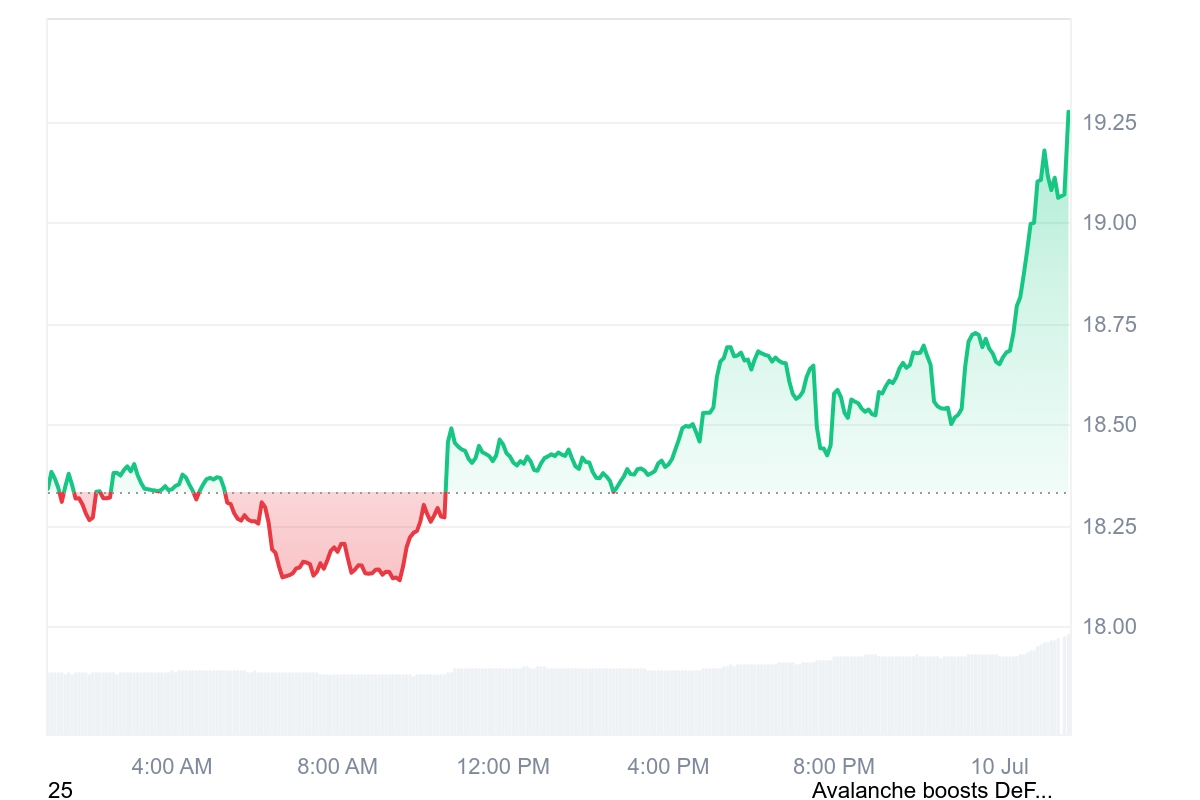Select the 18.75 y-axis label
This screenshot has width=1200, height=800.
(x=1110, y=324)
